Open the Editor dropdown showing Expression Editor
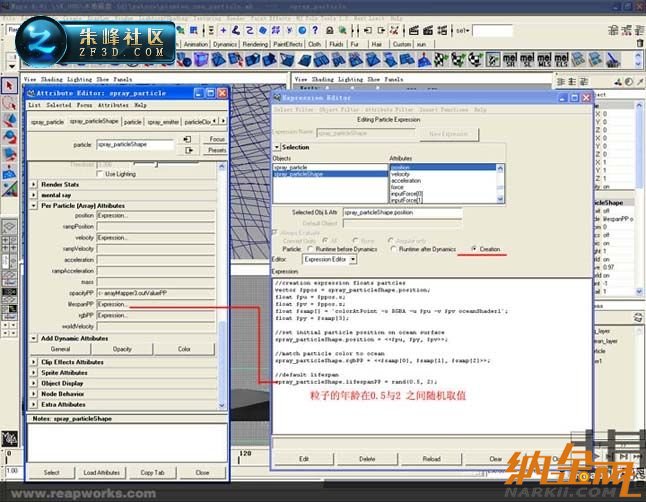The width and height of the screenshot is (646, 502). (x=330, y=259)
